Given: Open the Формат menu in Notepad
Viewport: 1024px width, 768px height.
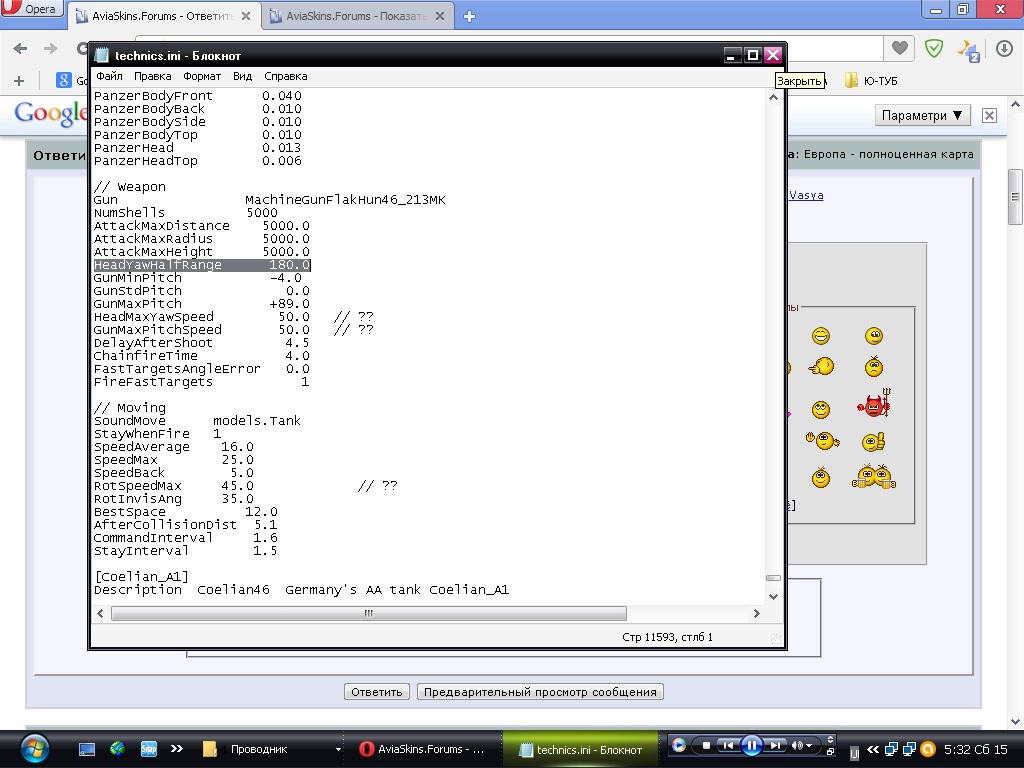Looking at the screenshot, I should (x=202, y=76).
